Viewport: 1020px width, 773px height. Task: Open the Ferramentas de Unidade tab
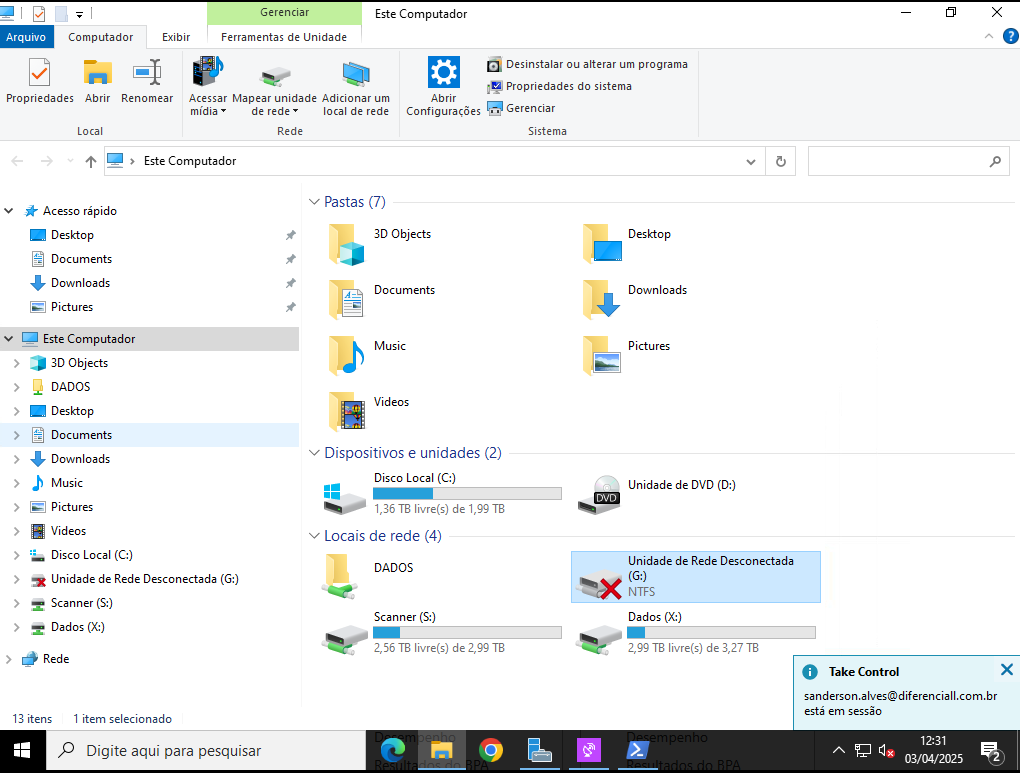[284, 37]
